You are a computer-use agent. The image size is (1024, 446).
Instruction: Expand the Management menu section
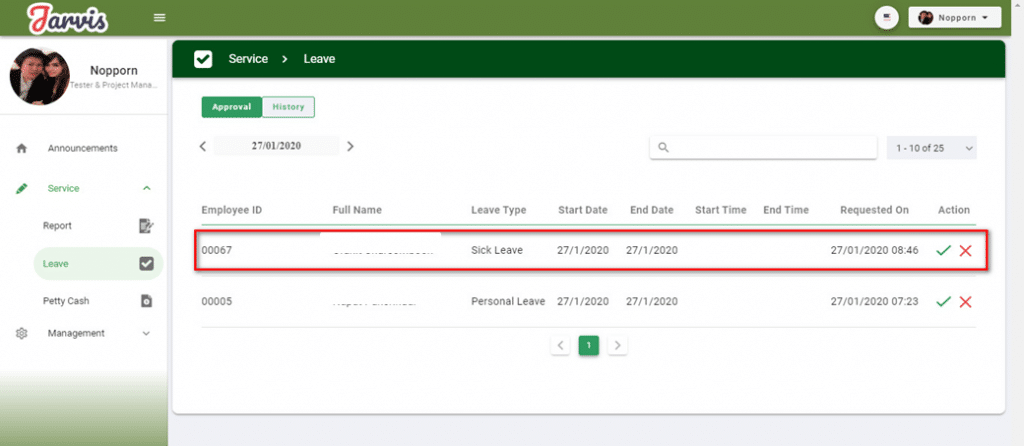point(147,333)
